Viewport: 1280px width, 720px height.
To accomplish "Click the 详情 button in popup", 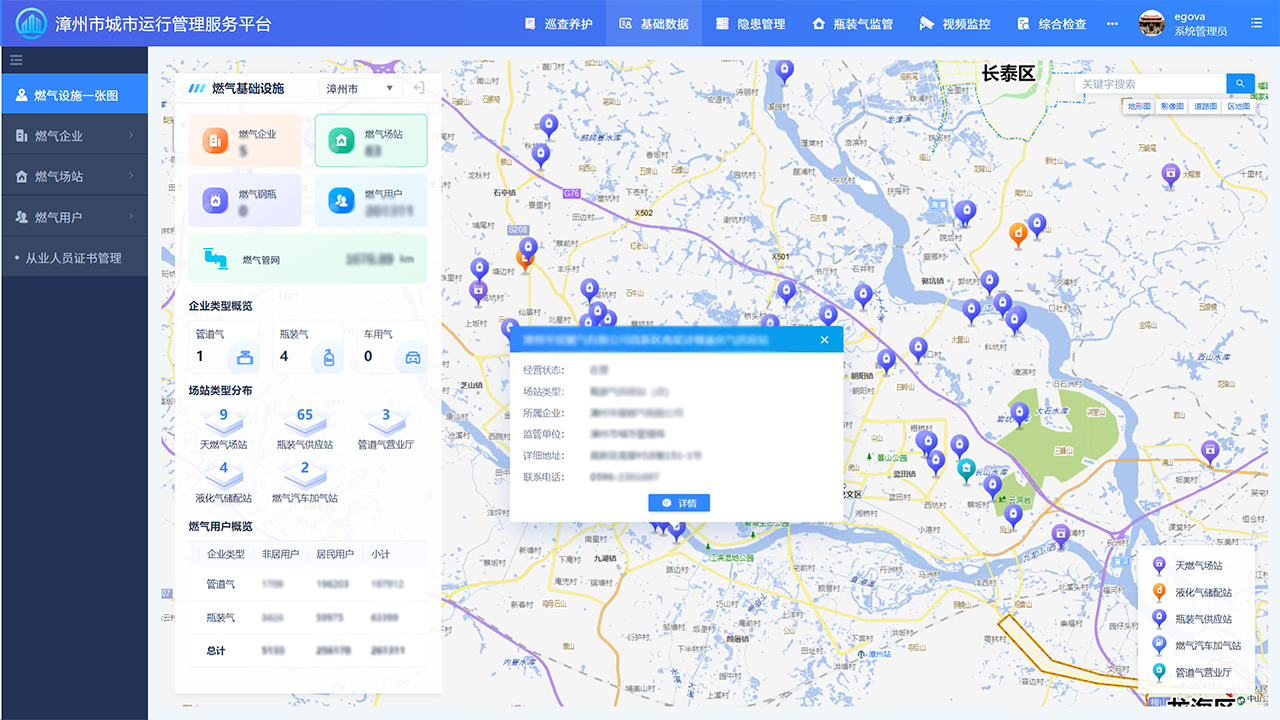I will pos(679,503).
